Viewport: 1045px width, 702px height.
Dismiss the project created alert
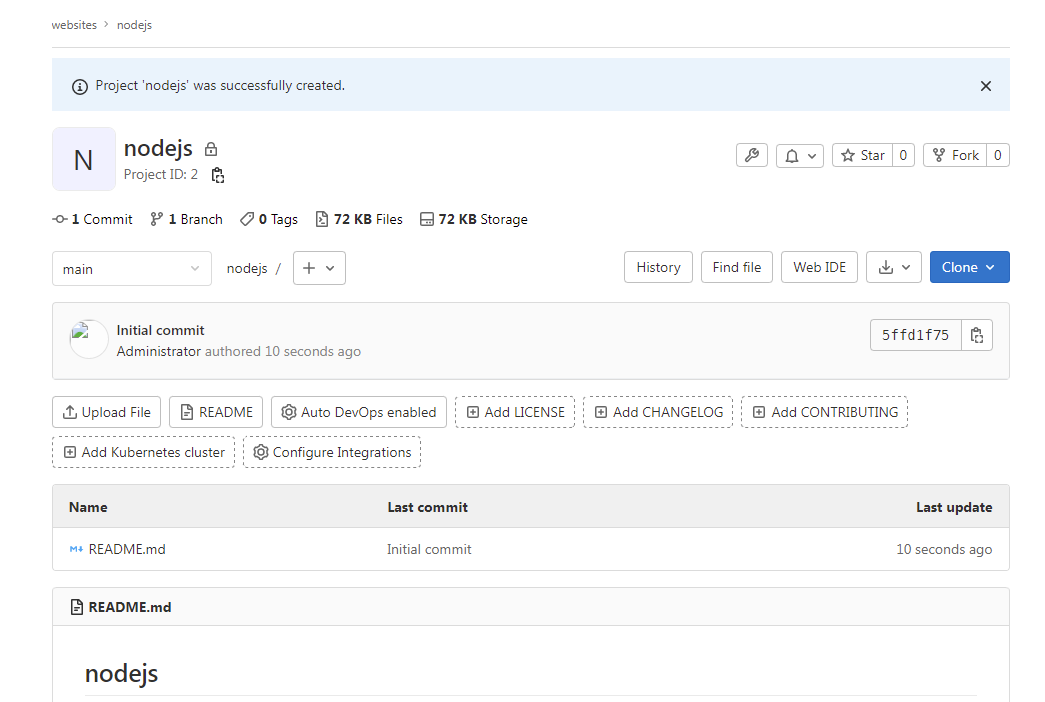pos(986,86)
